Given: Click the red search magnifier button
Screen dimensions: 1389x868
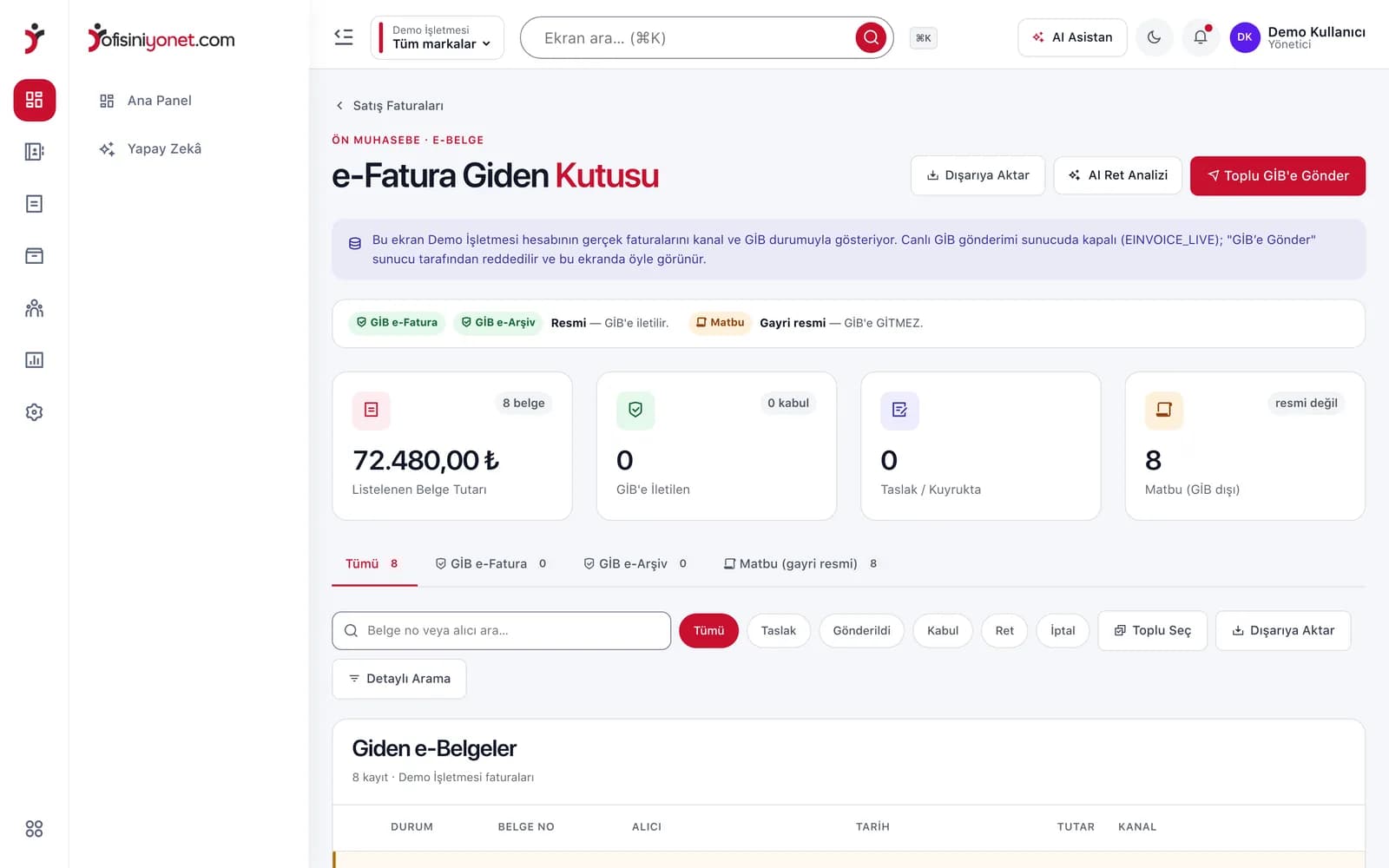Looking at the screenshot, I should [x=871, y=37].
